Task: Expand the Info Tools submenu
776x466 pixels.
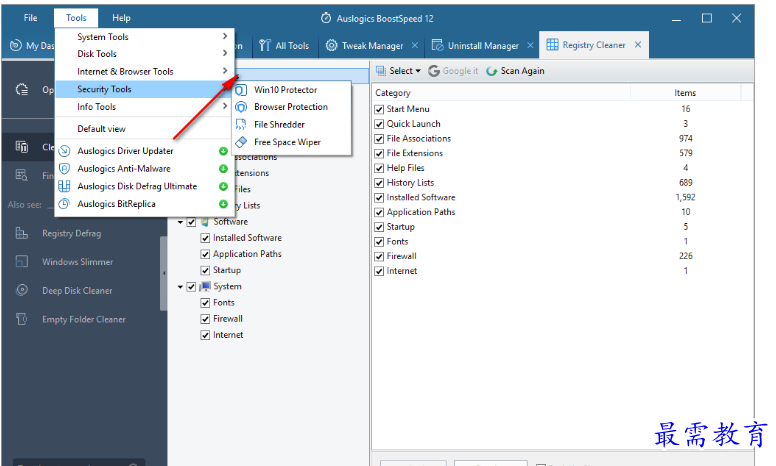Action: click(144, 107)
